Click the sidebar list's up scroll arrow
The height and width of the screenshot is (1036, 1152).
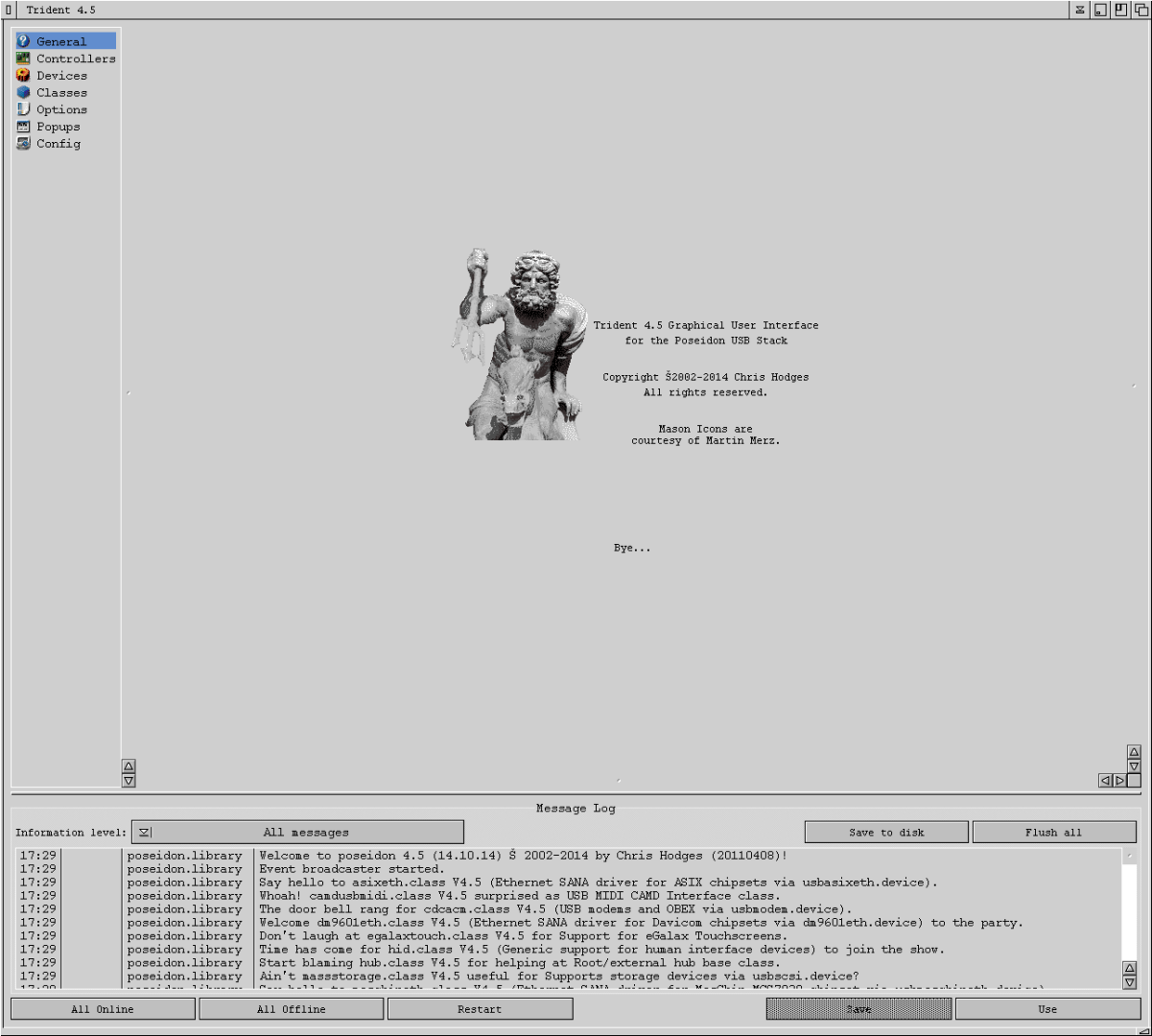129,765
